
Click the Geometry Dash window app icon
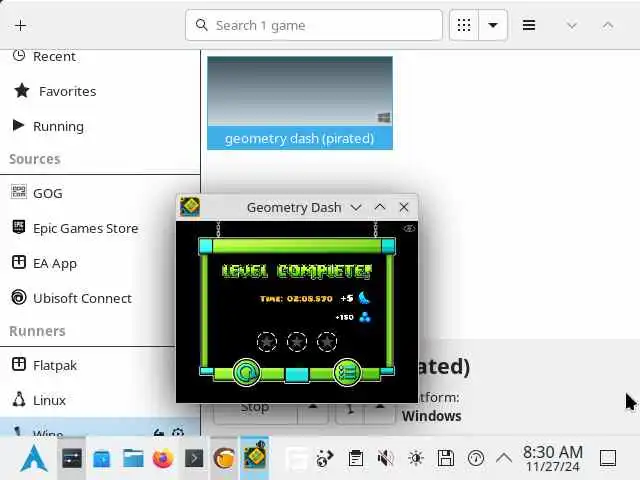pos(190,207)
